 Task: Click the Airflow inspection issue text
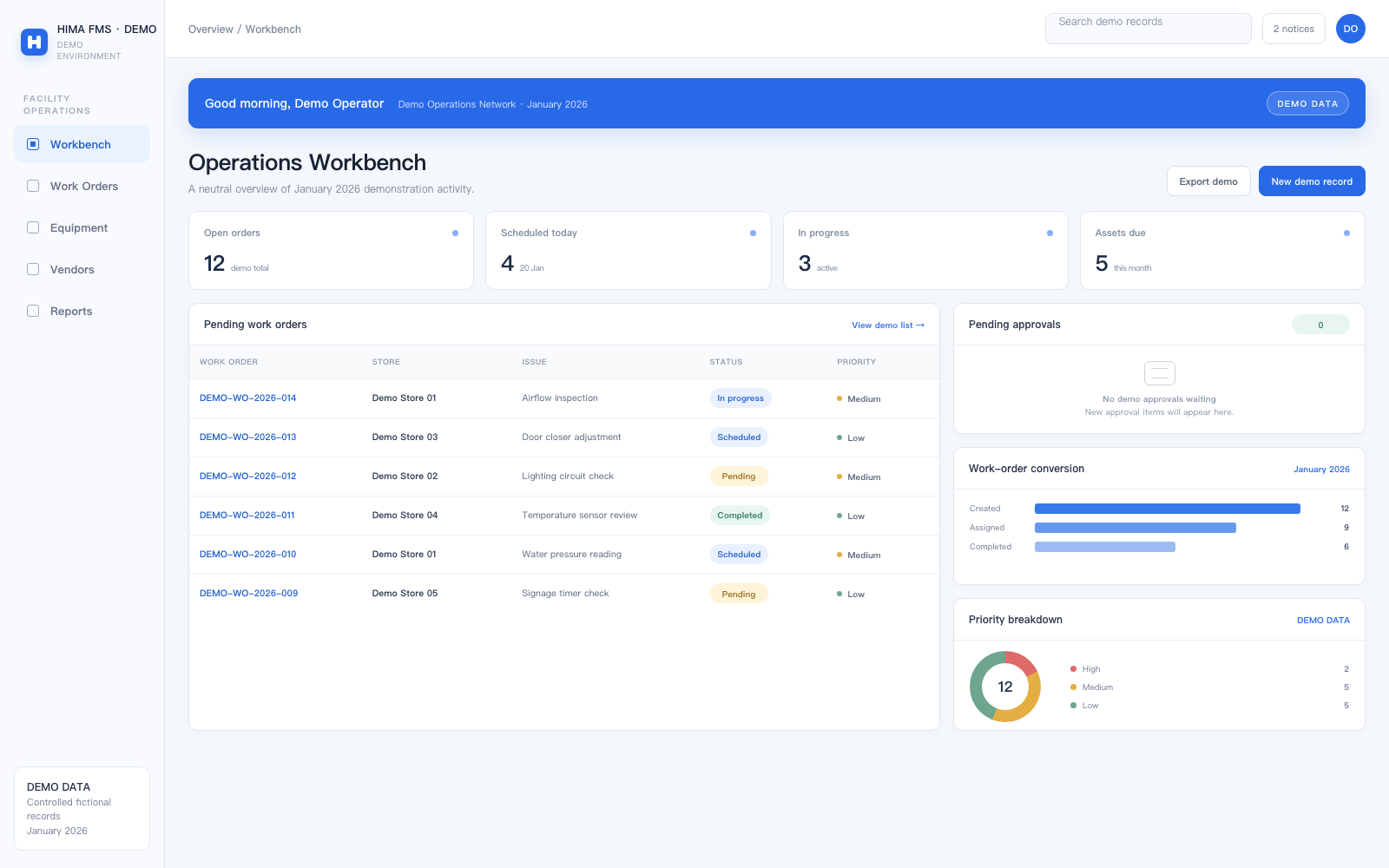pos(560,398)
